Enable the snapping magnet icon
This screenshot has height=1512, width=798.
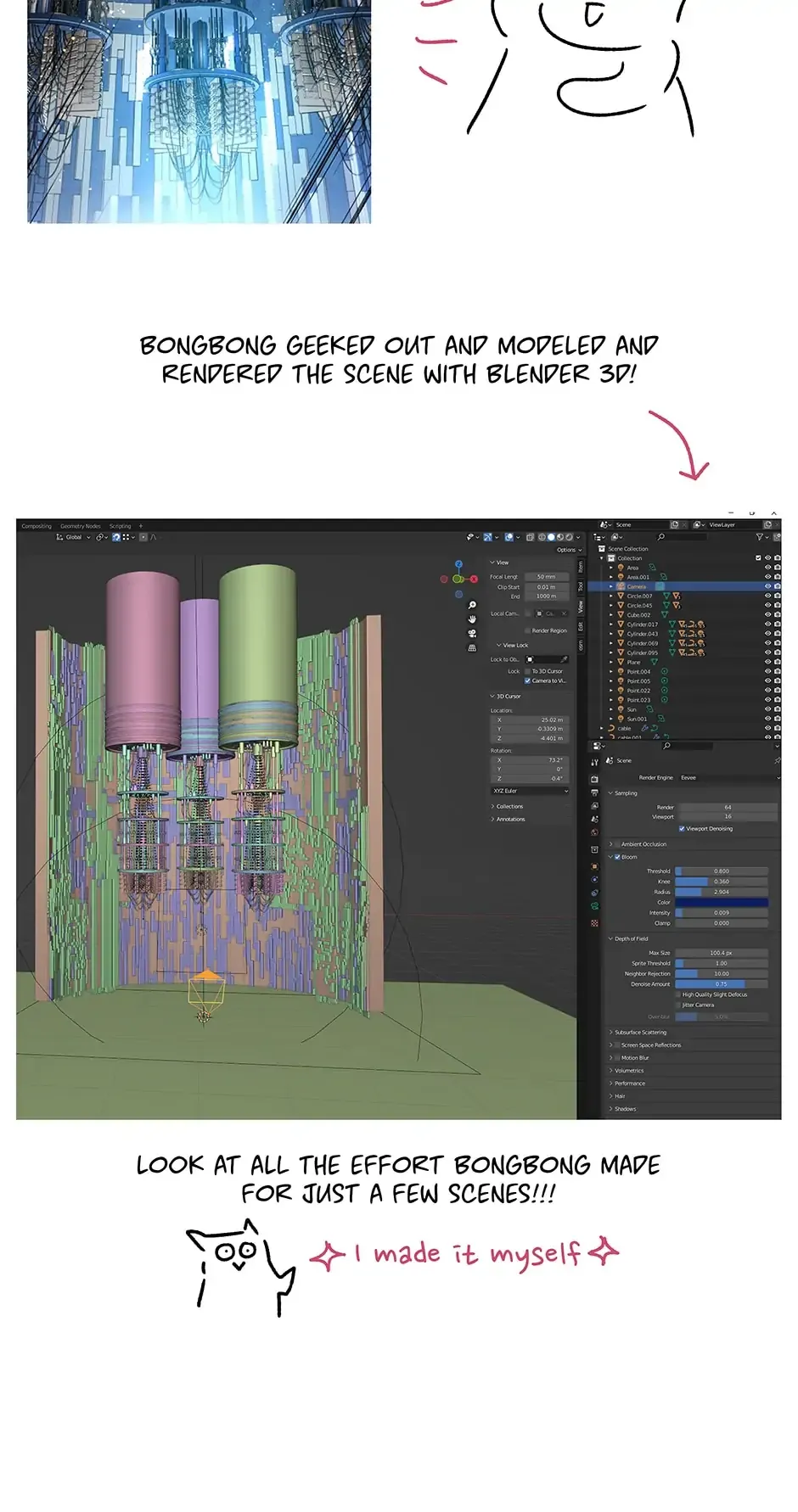117,537
